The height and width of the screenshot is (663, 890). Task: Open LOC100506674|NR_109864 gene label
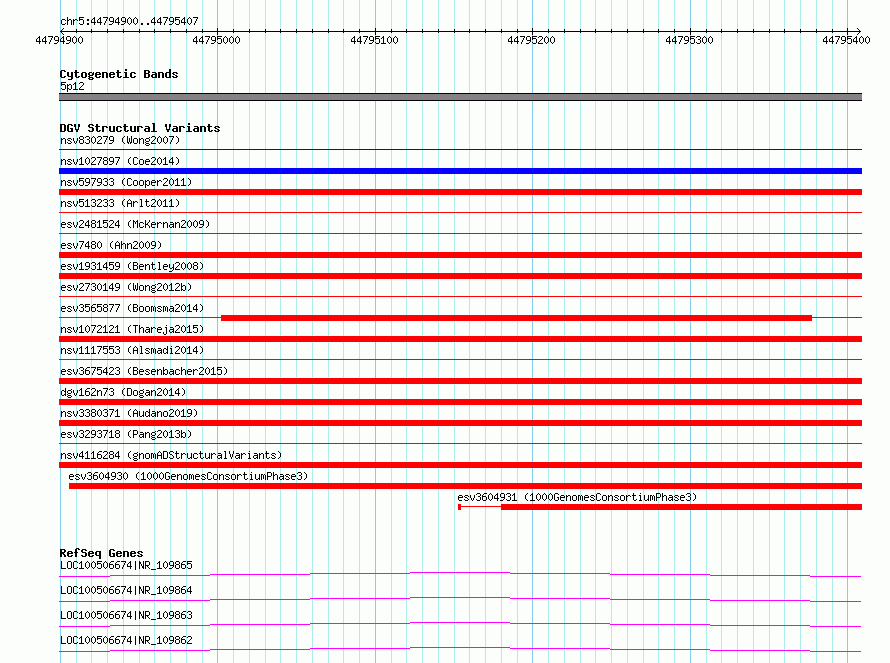(126, 590)
